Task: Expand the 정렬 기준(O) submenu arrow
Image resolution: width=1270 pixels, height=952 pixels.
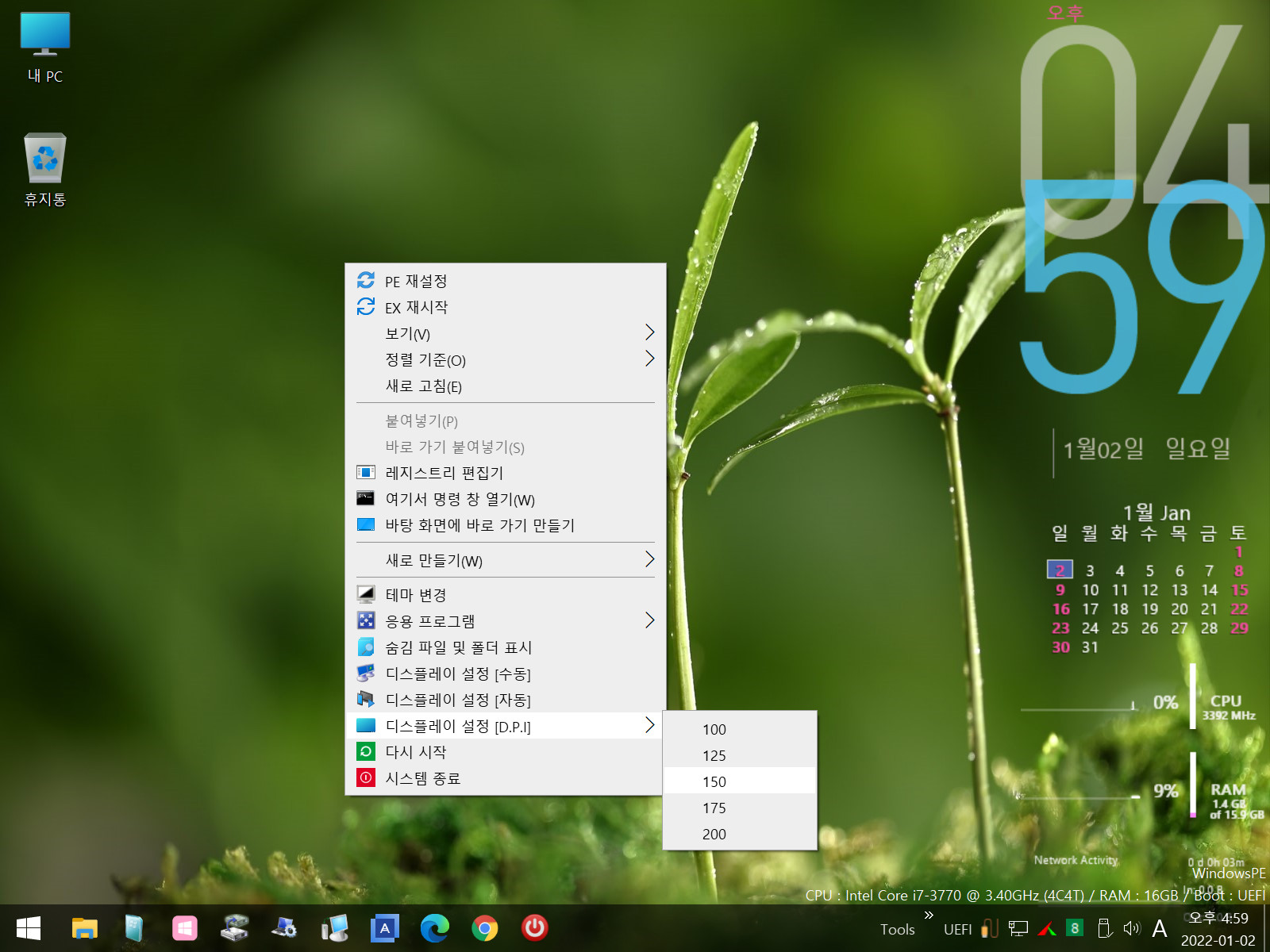Action: 649,359
